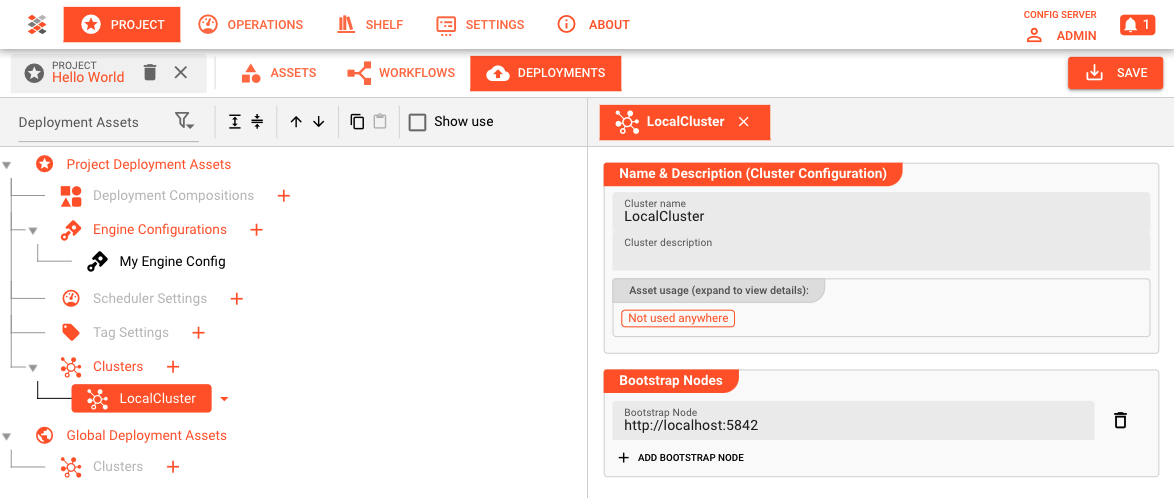Delete the localhost:5842 bootstrap node
The width and height of the screenshot is (1174, 498).
(1120, 420)
